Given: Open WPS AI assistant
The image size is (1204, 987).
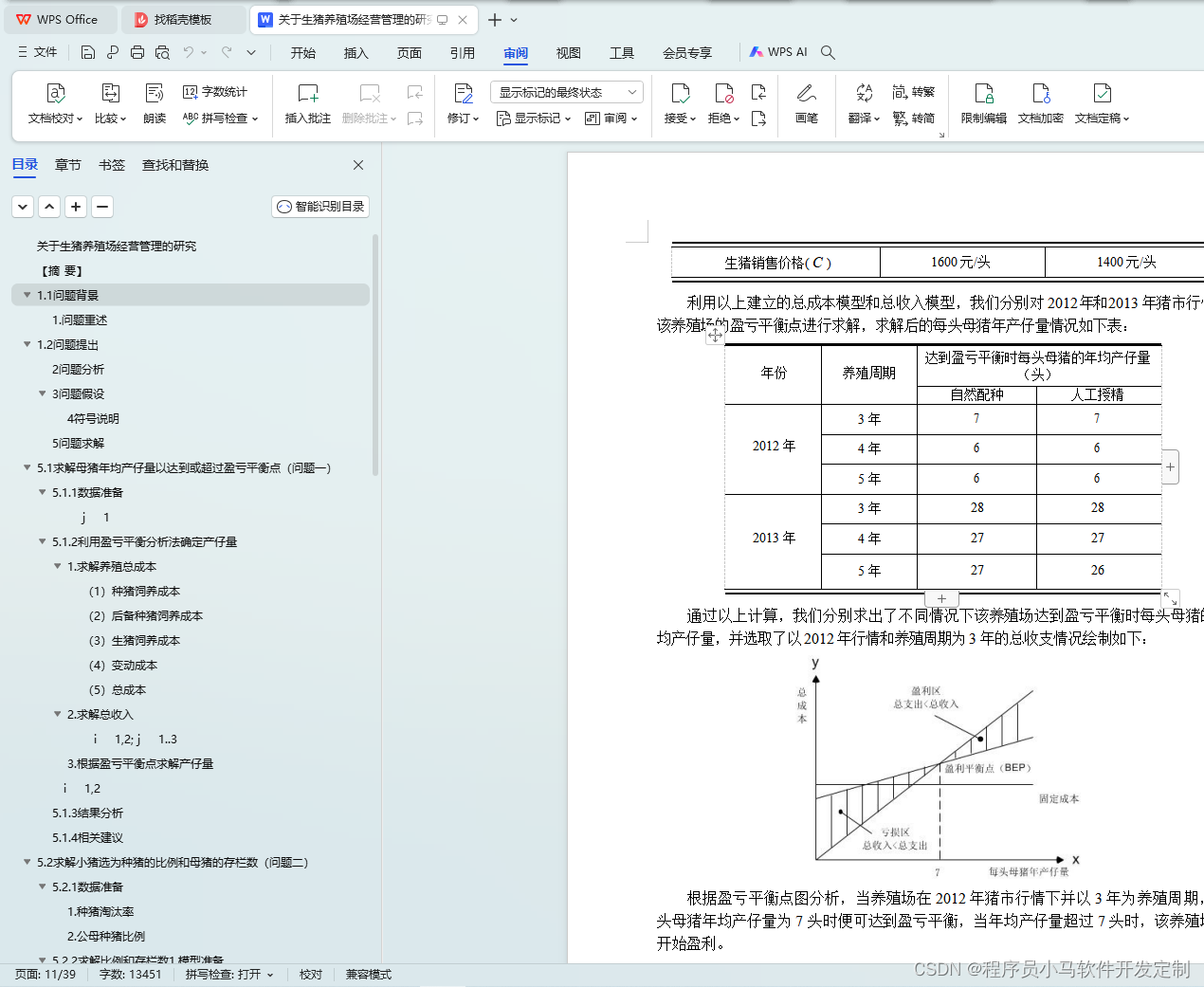Looking at the screenshot, I should pyautogui.click(x=778, y=52).
